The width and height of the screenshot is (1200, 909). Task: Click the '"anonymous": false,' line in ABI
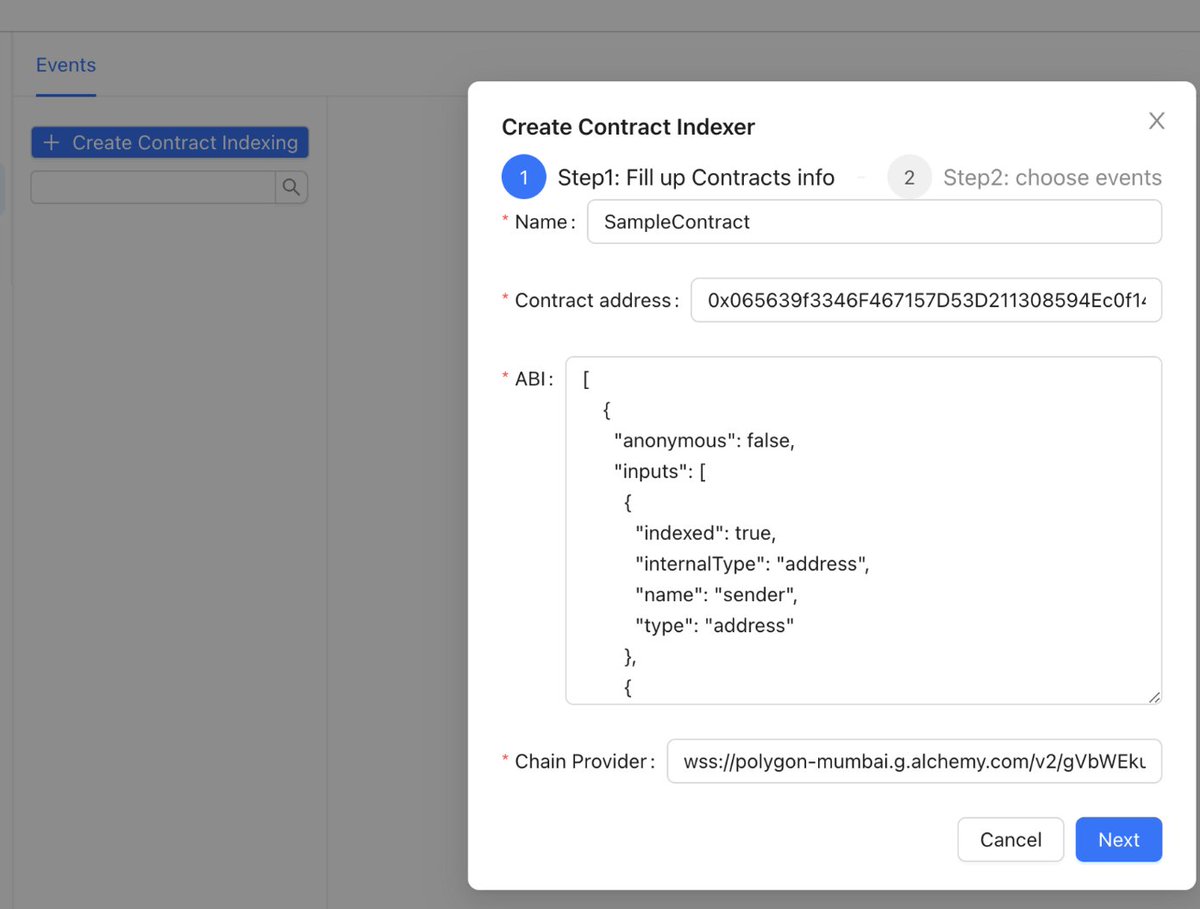704,441
